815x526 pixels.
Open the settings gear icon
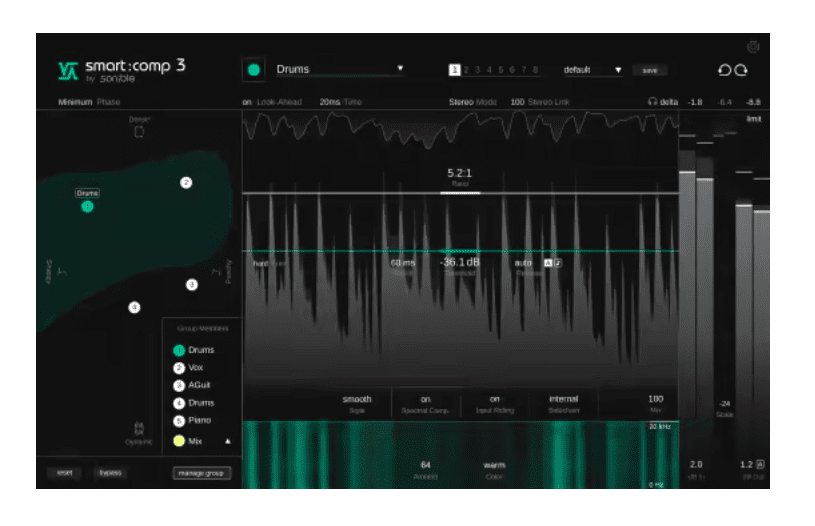click(753, 47)
